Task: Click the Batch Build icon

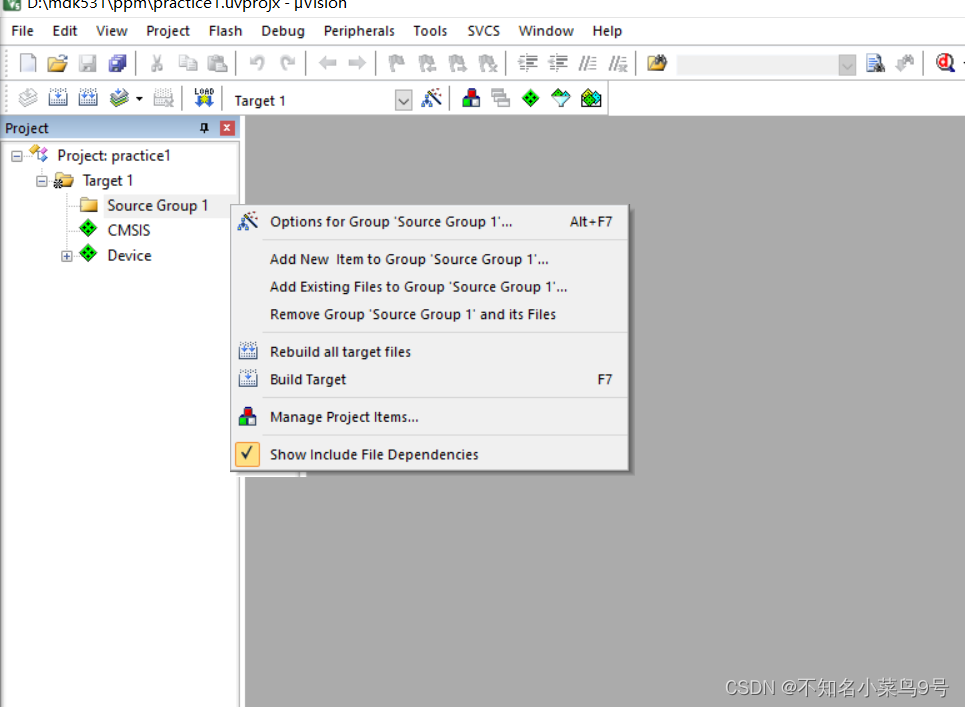Action: 119,98
